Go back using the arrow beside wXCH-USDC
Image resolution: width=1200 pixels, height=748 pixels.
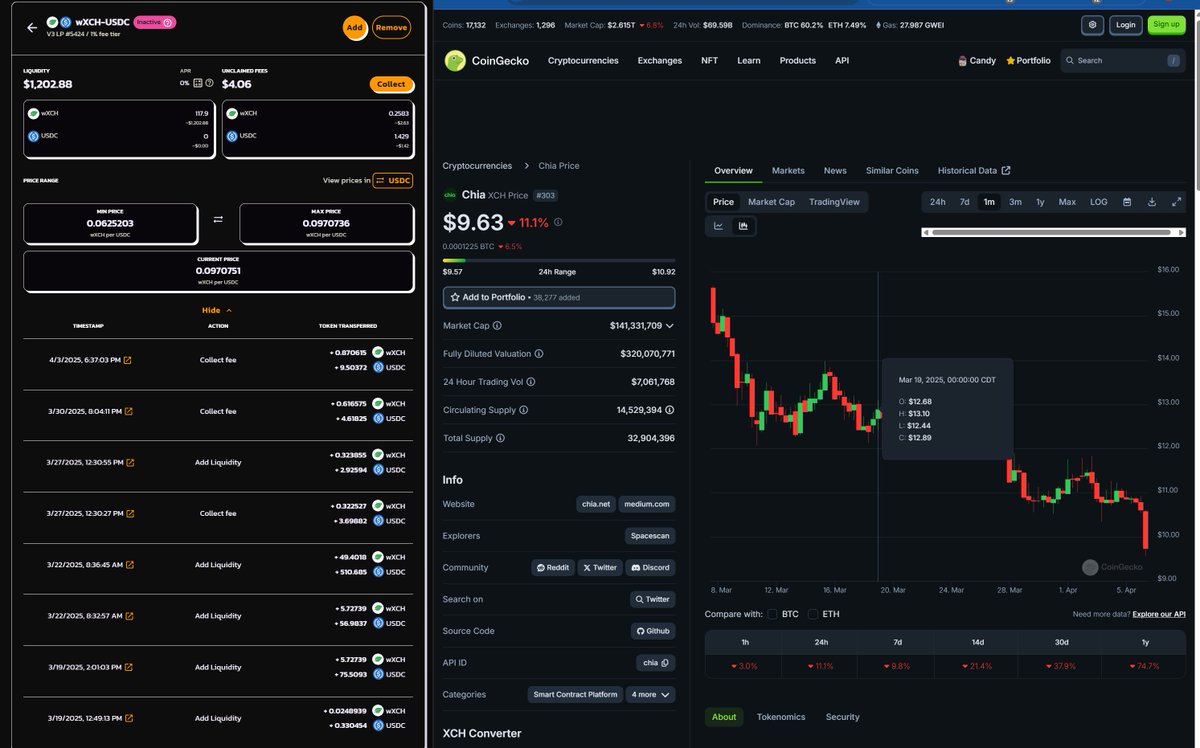[32, 28]
